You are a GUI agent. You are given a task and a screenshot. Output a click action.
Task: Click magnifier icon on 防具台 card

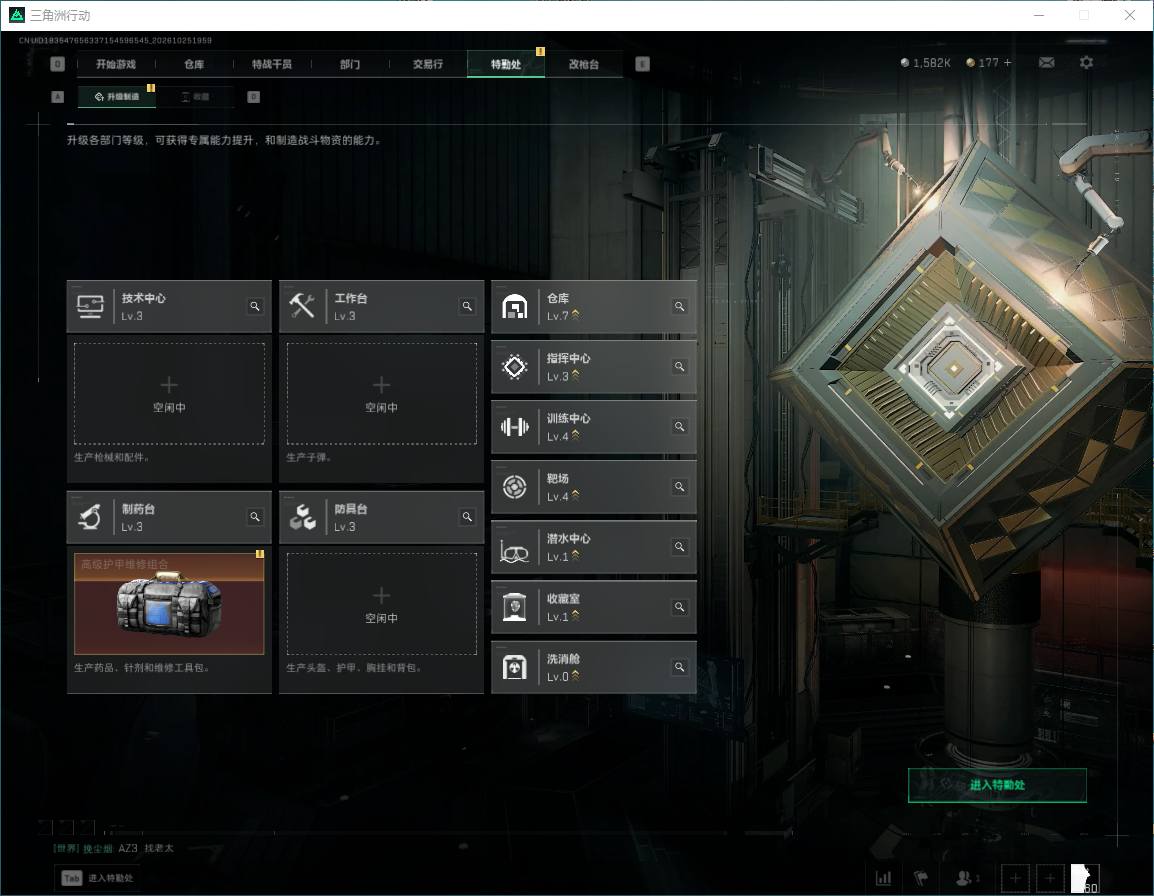click(467, 517)
